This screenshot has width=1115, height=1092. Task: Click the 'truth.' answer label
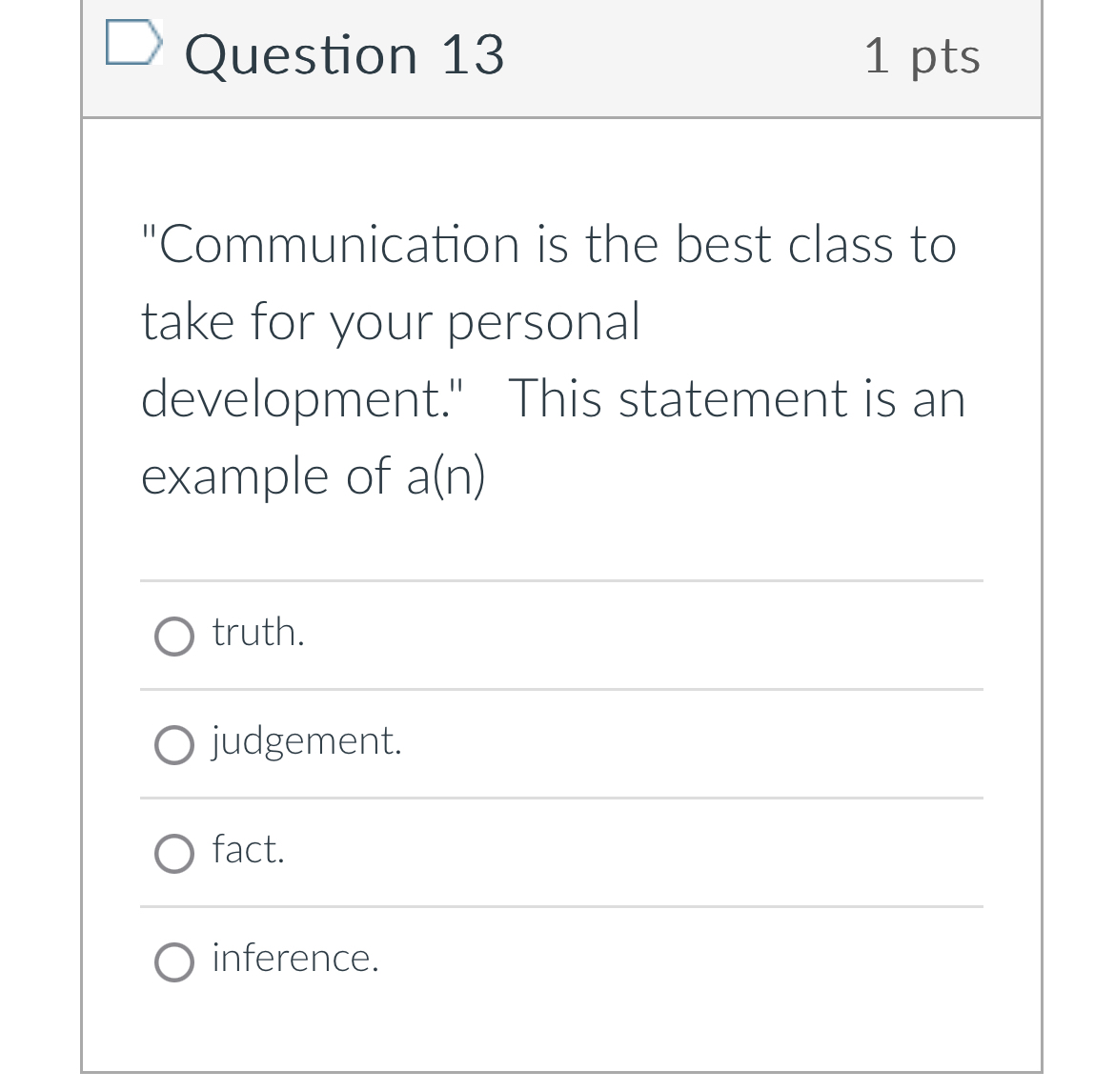pyautogui.click(x=256, y=633)
